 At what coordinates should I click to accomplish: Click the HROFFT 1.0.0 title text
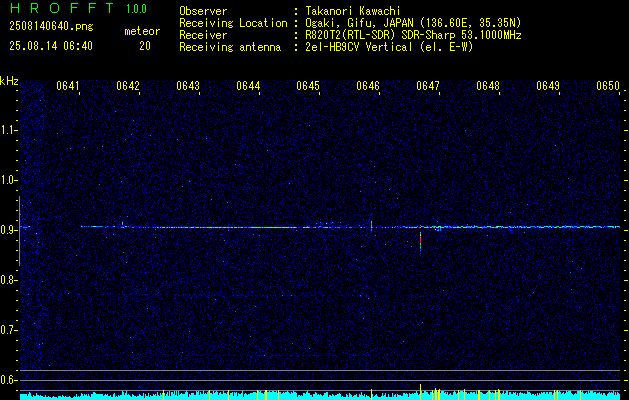coord(78,8)
